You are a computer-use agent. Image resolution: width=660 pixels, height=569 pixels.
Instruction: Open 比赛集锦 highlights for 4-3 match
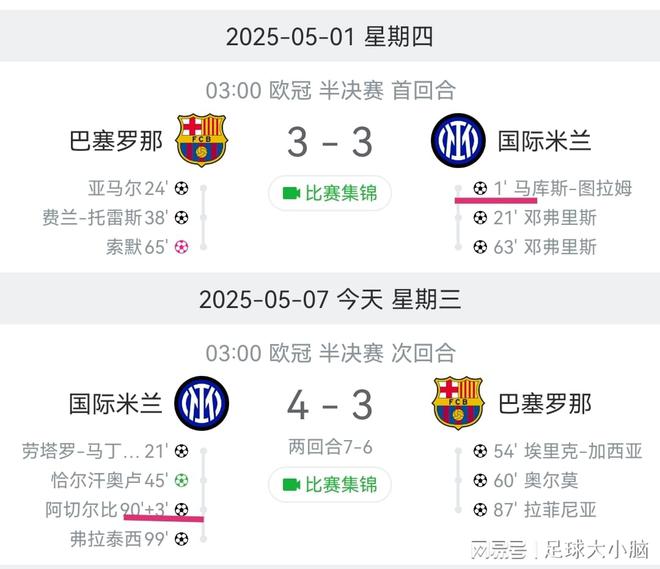329,485
